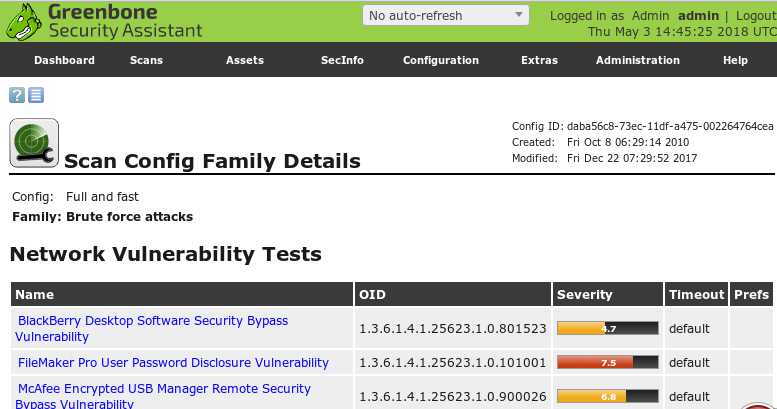Click the Modified date Fri Dec 22 2017
The image size is (777, 409).
click(x=632, y=158)
